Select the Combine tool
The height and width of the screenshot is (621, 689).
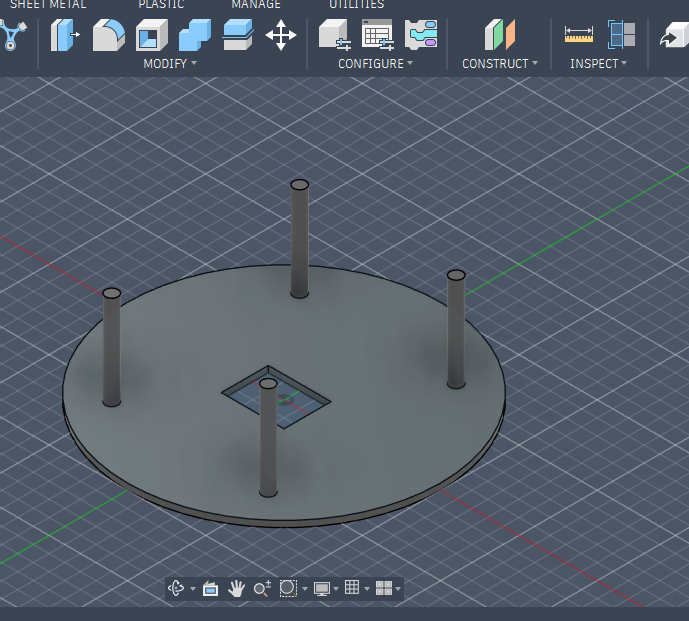point(195,35)
